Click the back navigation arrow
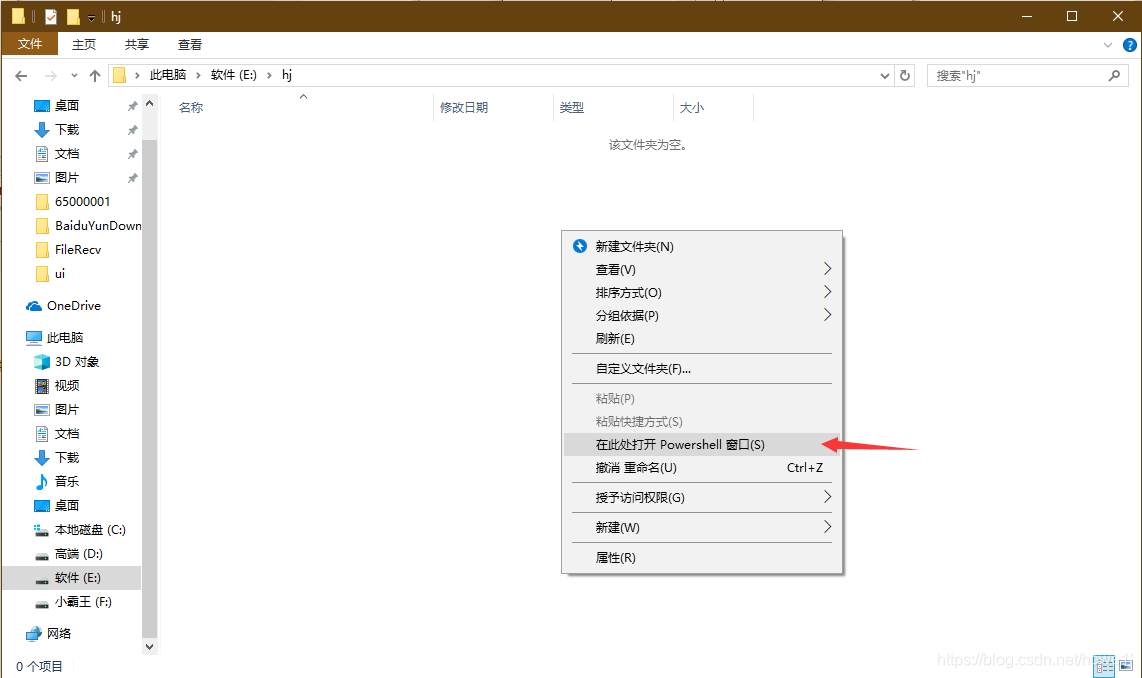The width and height of the screenshot is (1142, 678). pos(21,75)
